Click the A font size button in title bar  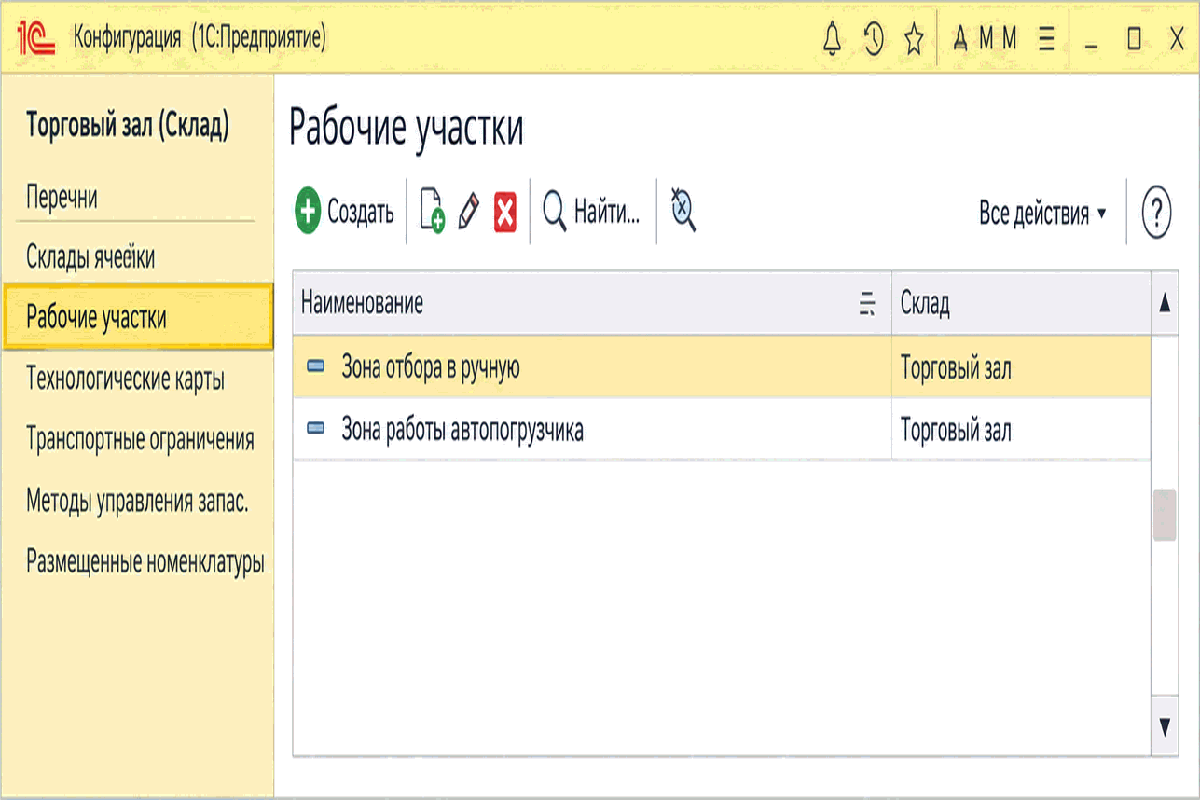pos(960,38)
